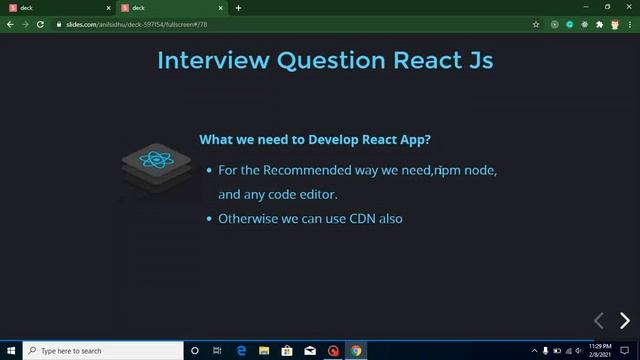Switch to Chrome on the taskbar
This screenshot has height=360, width=640.
[356, 351]
